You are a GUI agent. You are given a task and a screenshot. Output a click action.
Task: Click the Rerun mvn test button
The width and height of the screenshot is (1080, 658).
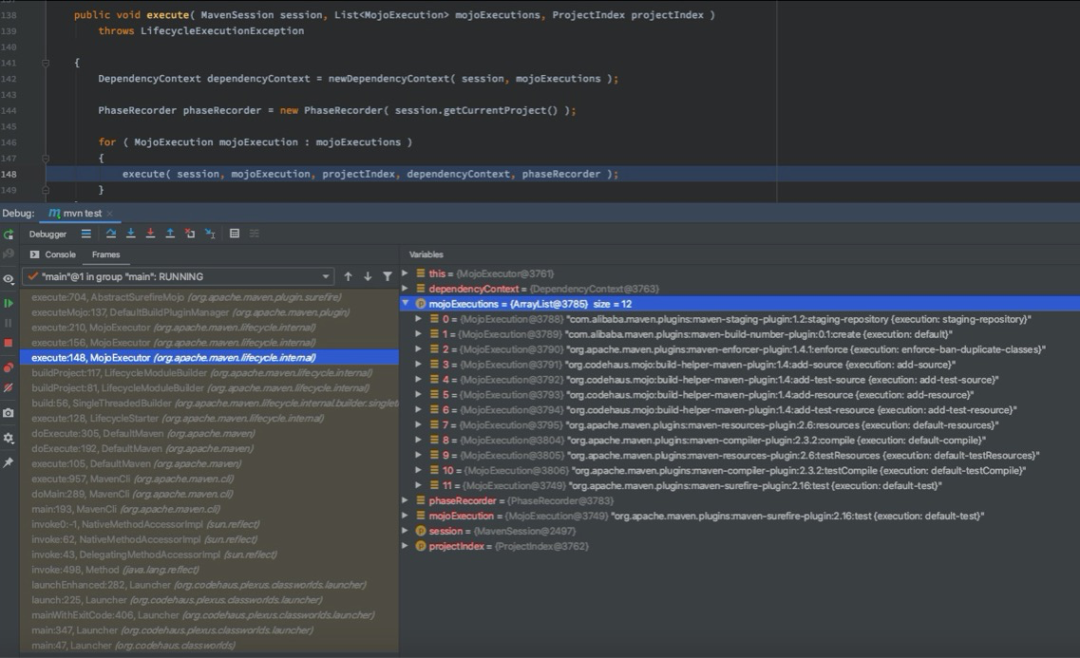[9, 234]
